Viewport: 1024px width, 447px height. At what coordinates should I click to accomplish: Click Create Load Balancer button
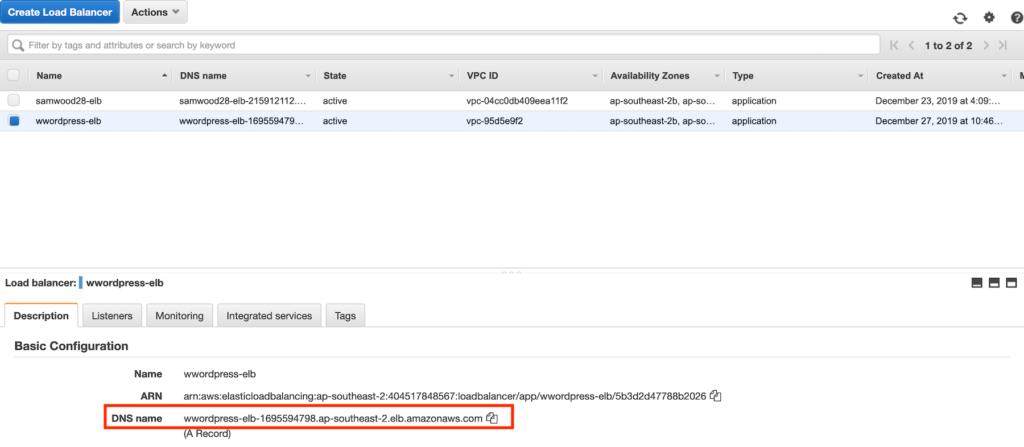(60, 12)
